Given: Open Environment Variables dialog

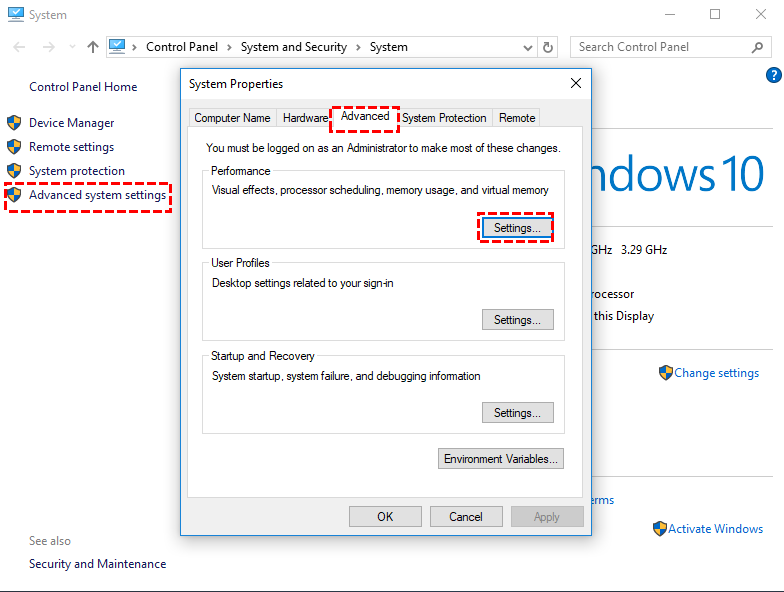Looking at the screenshot, I should click(x=500, y=459).
